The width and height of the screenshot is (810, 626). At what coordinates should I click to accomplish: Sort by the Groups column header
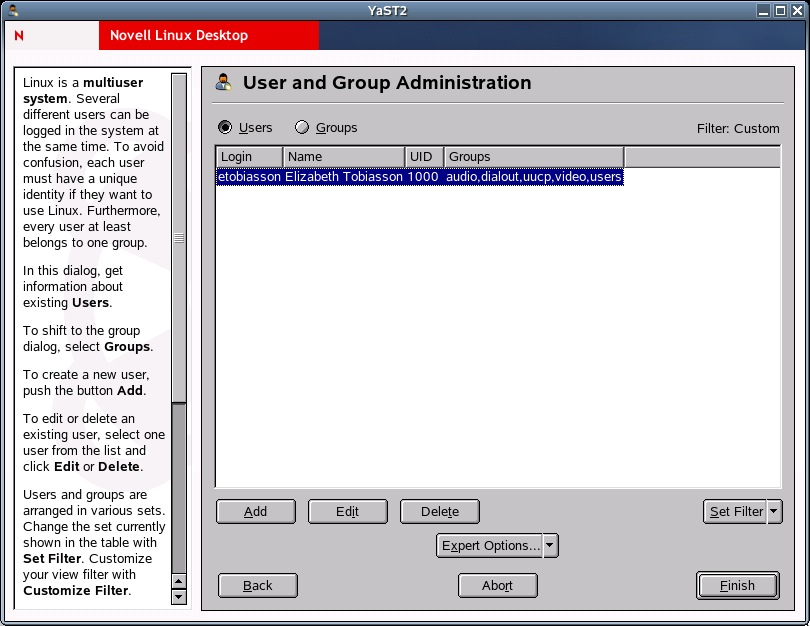534,156
